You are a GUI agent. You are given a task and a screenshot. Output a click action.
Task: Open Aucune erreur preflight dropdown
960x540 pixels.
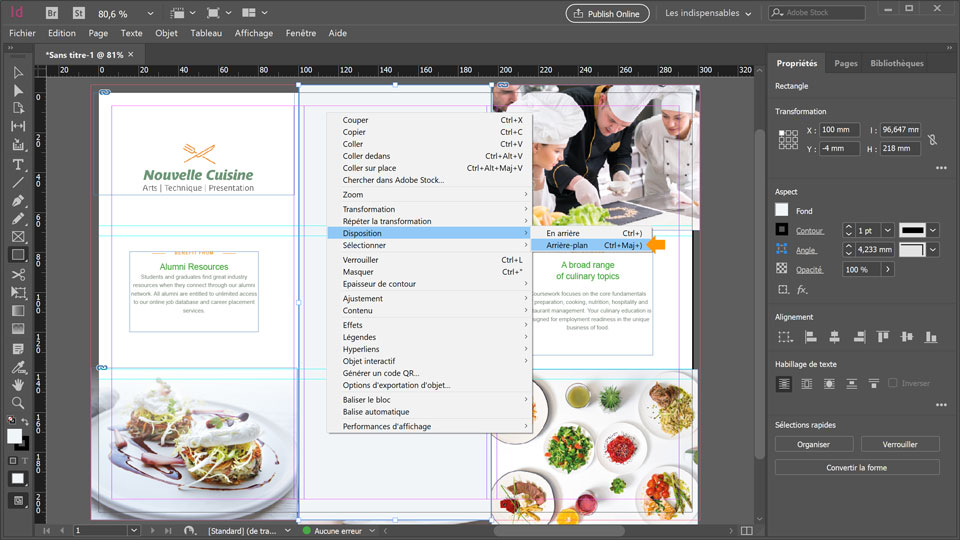[372, 531]
